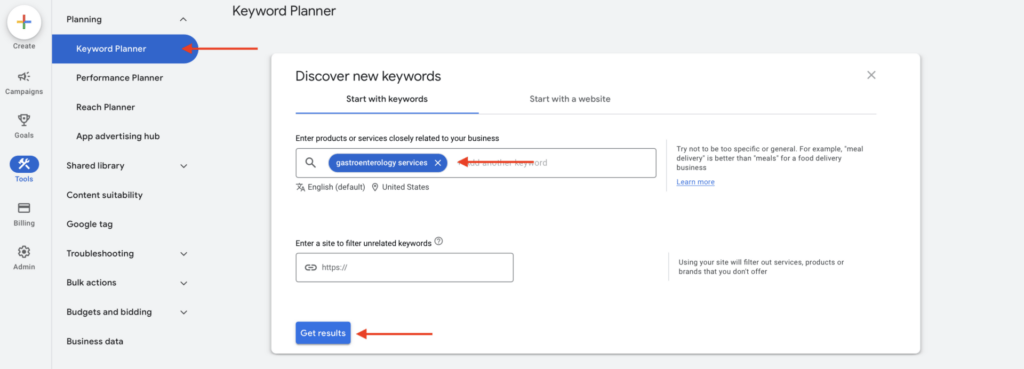Click the location pin icon
The width and height of the screenshot is (1024, 369).
coord(375,187)
